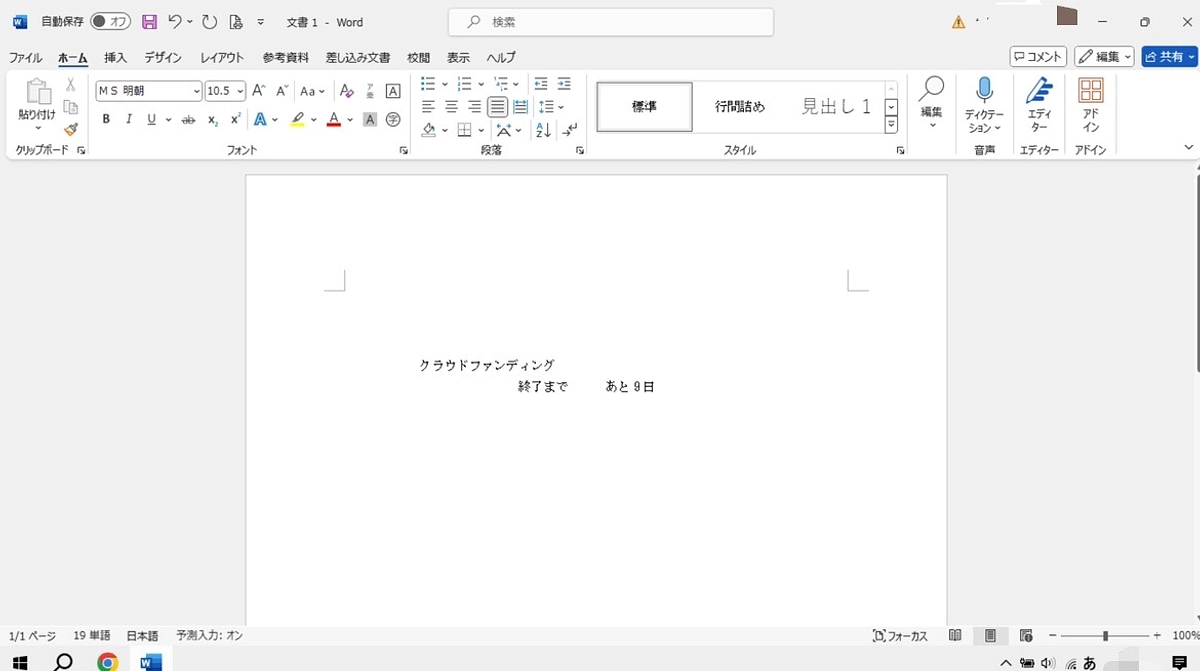
Task: Apply bold formatting to text
Action: pos(106,119)
